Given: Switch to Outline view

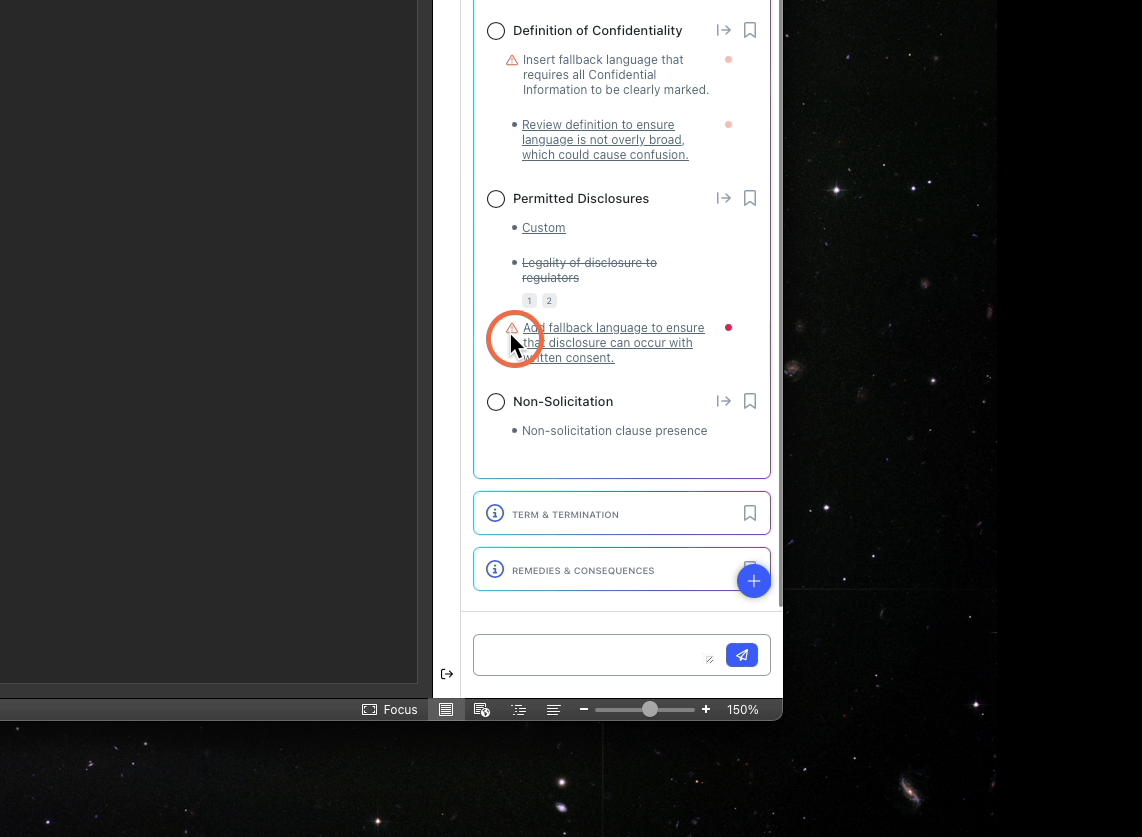Looking at the screenshot, I should [519, 710].
